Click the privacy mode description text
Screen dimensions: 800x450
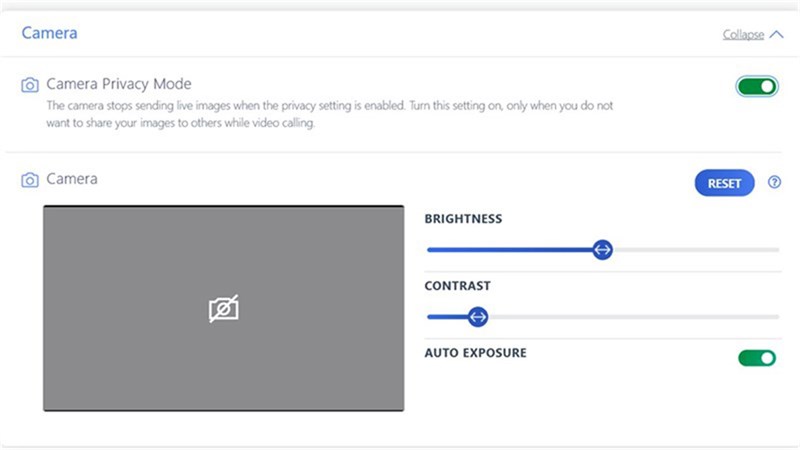point(330,114)
